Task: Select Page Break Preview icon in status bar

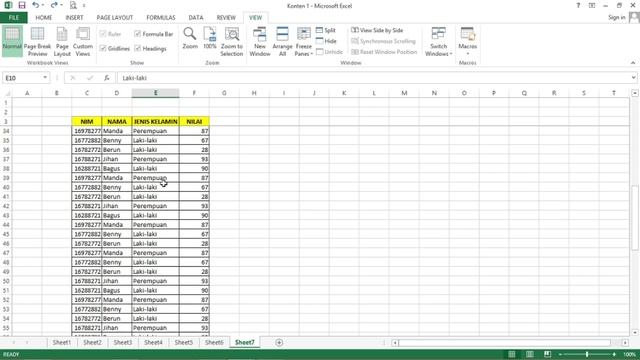Action: point(547,354)
